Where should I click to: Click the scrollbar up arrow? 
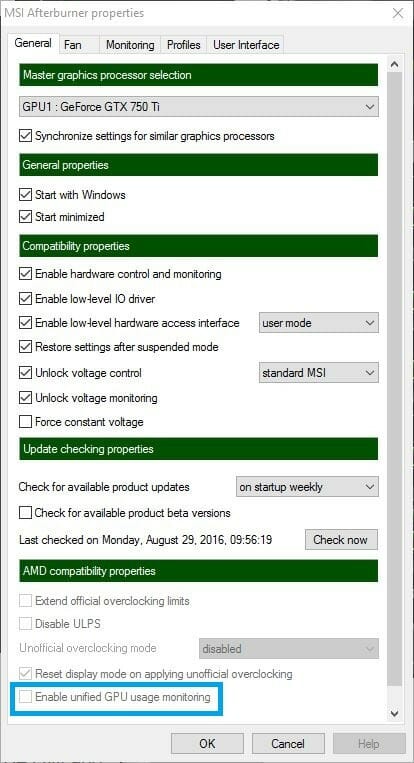click(x=395, y=64)
